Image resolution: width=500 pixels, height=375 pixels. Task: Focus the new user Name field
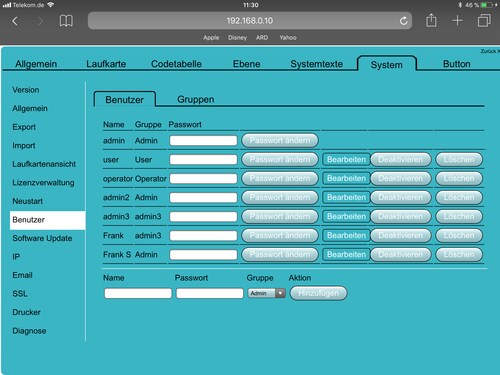[138, 293]
